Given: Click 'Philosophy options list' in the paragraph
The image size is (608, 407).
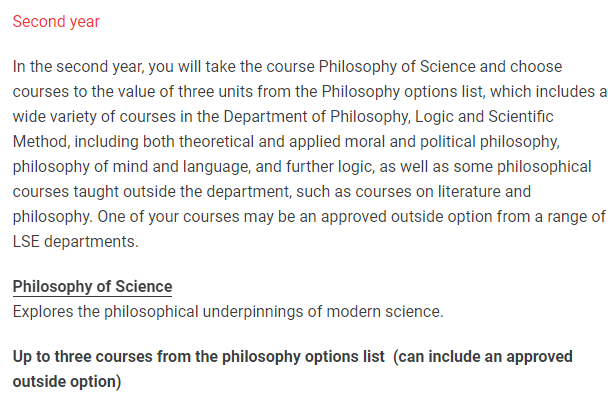Looking at the screenshot, I should [x=402, y=92].
